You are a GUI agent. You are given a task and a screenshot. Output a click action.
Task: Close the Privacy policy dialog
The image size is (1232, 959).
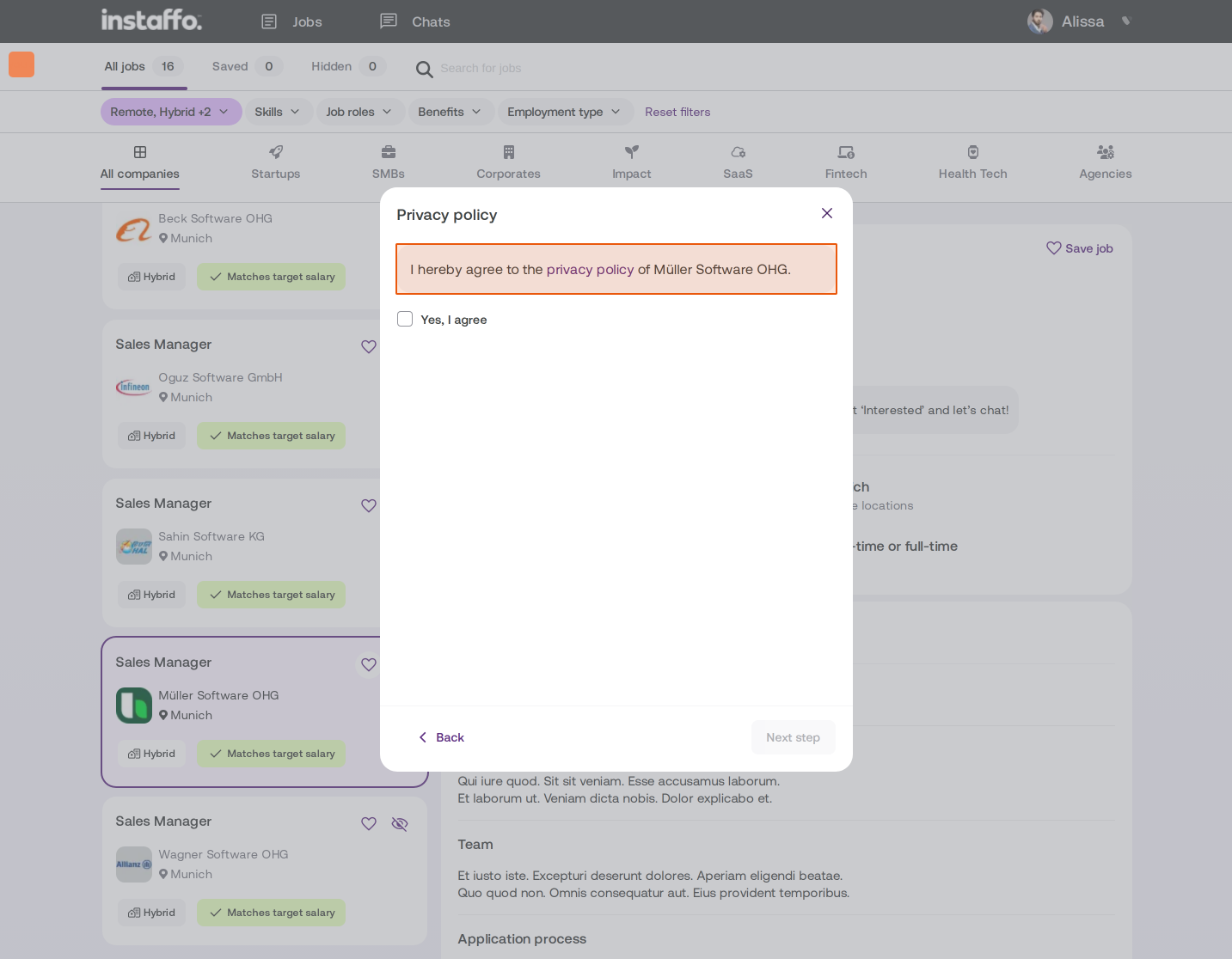coord(827,213)
